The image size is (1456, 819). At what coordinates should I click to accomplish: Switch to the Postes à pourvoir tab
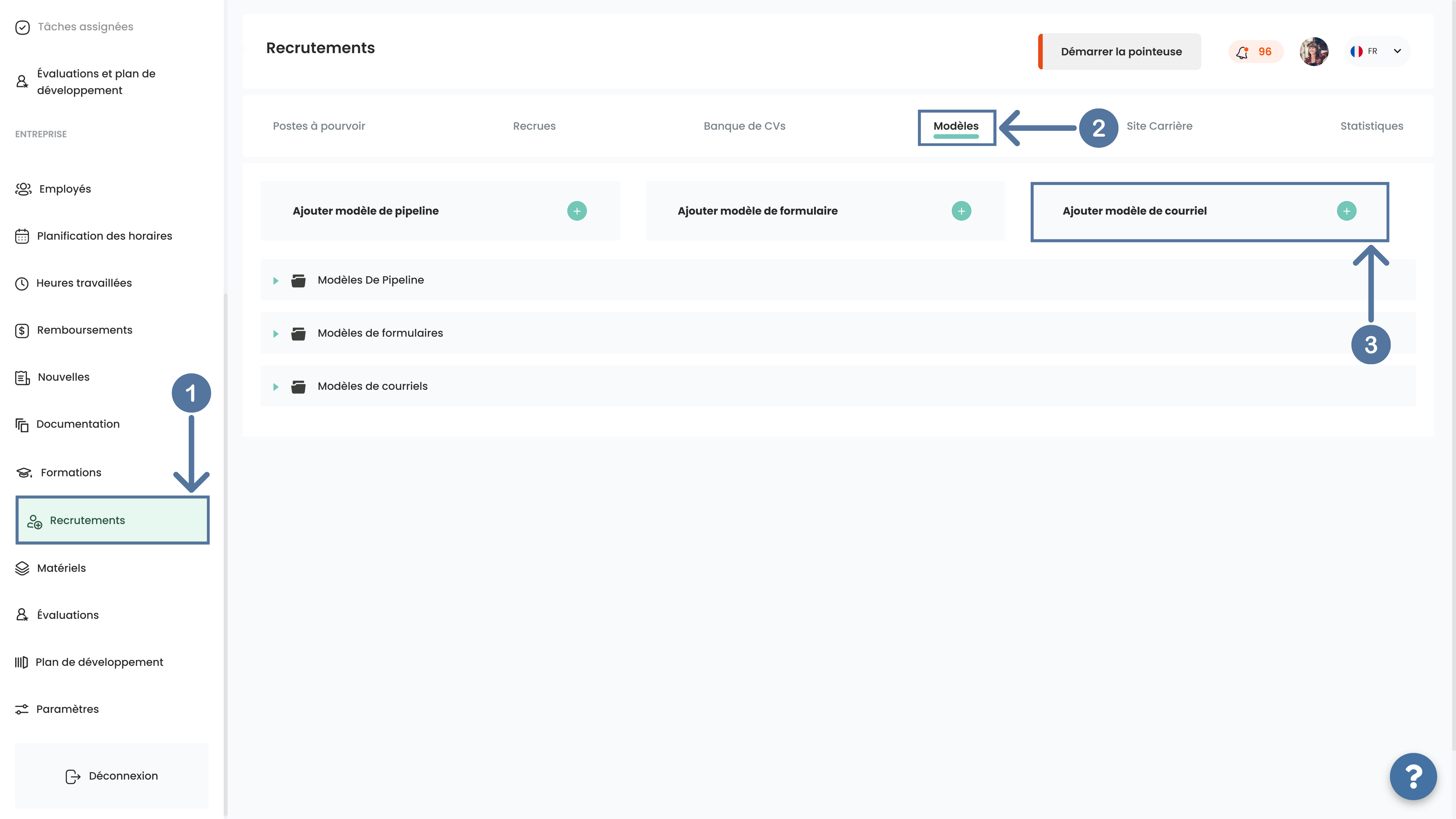point(319,126)
